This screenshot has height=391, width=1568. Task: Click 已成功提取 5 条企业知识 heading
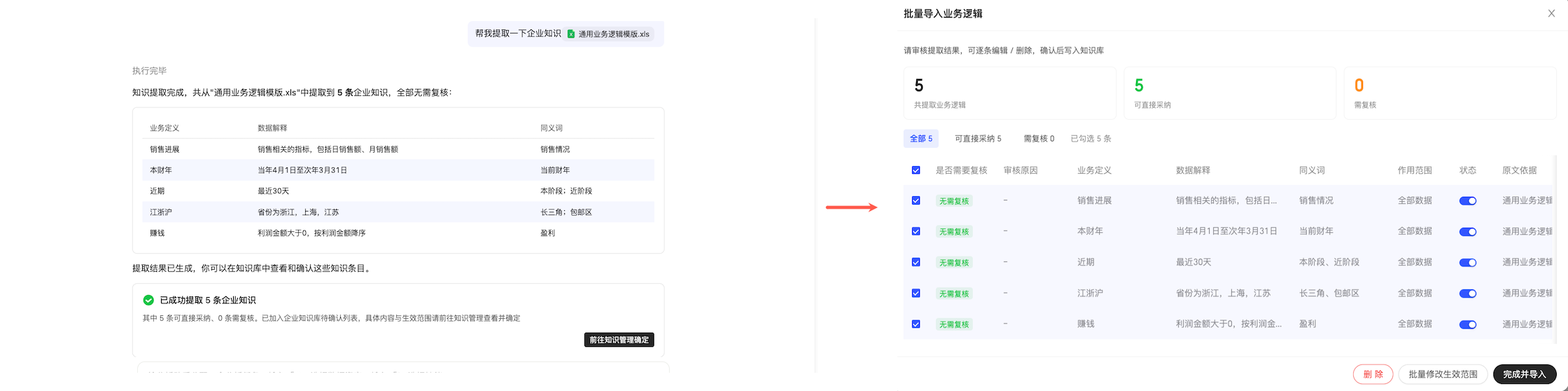tap(208, 300)
